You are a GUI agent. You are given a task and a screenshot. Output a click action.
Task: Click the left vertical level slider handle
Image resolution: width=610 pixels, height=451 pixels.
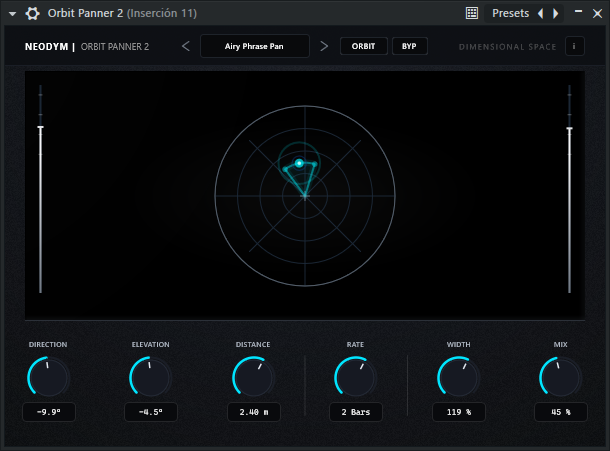tap(40, 128)
